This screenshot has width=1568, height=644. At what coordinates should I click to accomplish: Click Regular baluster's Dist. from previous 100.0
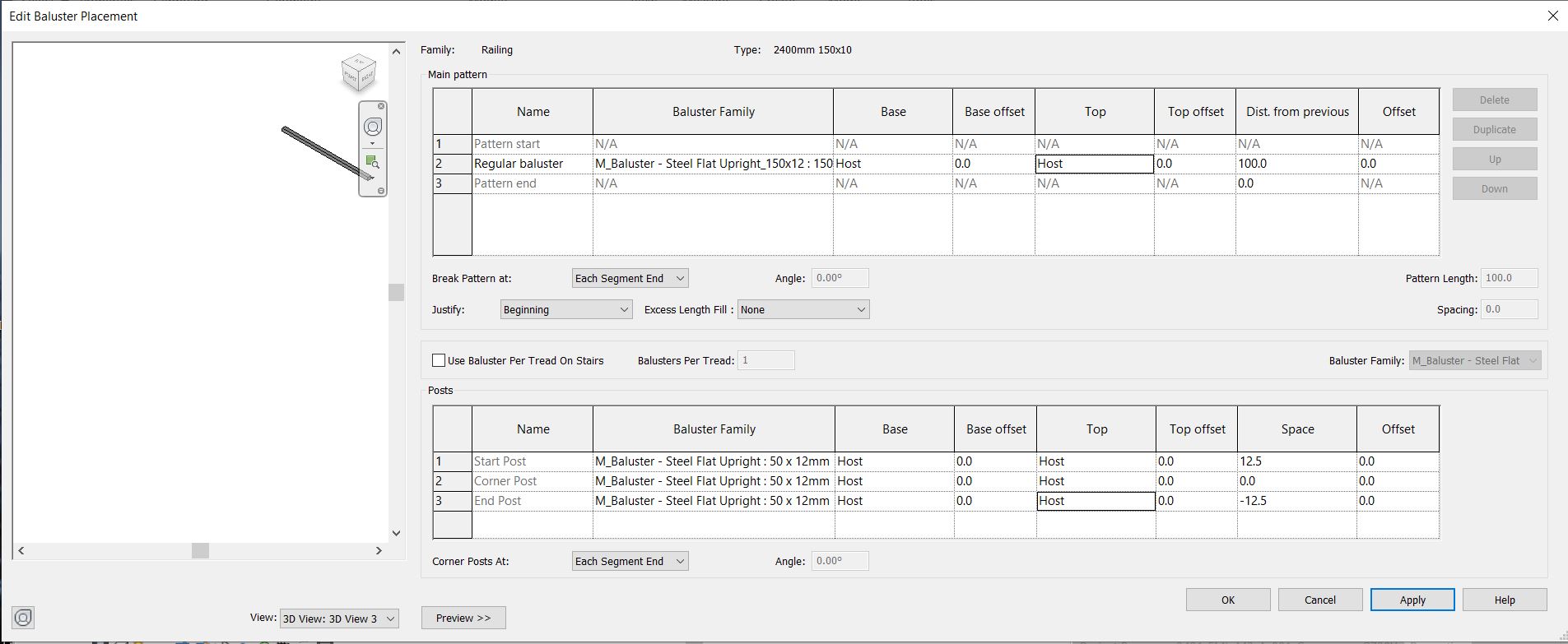pyautogui.click(x=1297, y=164)
